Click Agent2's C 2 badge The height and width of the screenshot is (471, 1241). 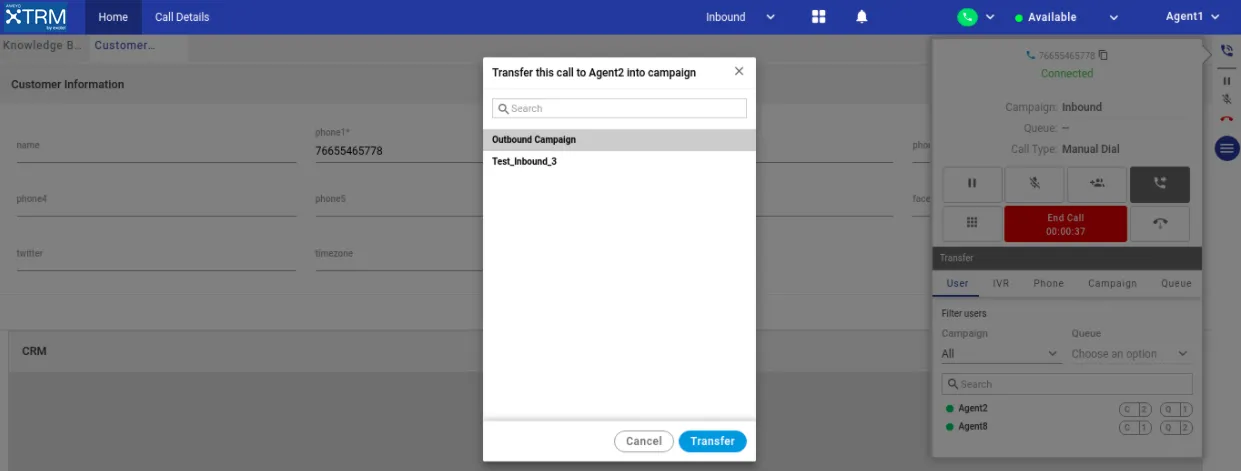pyautogui.click(x=1135, y=409)
